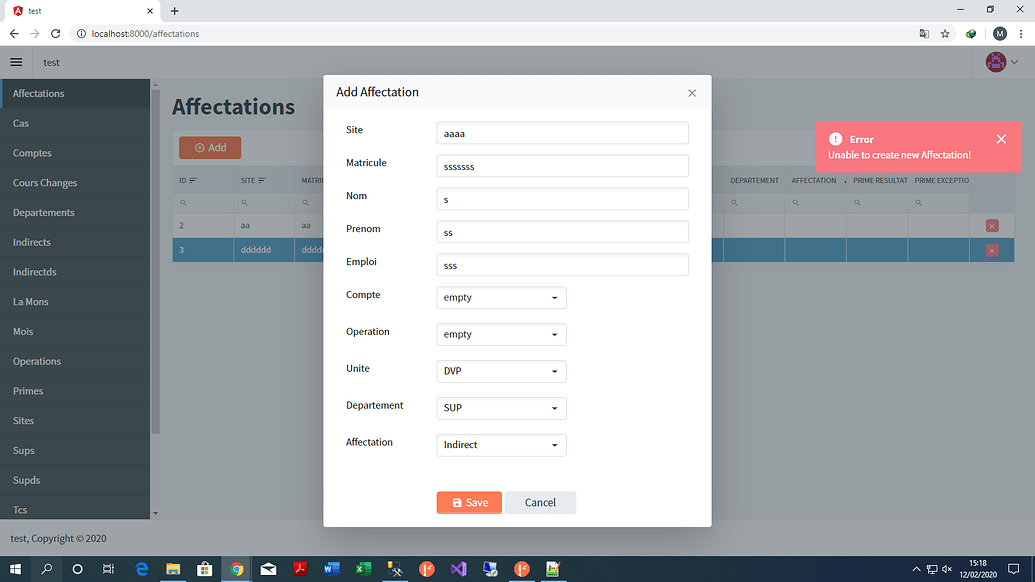The height and width of the screenshot is (582, 1035).
Task: Cancel the Add Affectation form
Action: tap(540, 502)
